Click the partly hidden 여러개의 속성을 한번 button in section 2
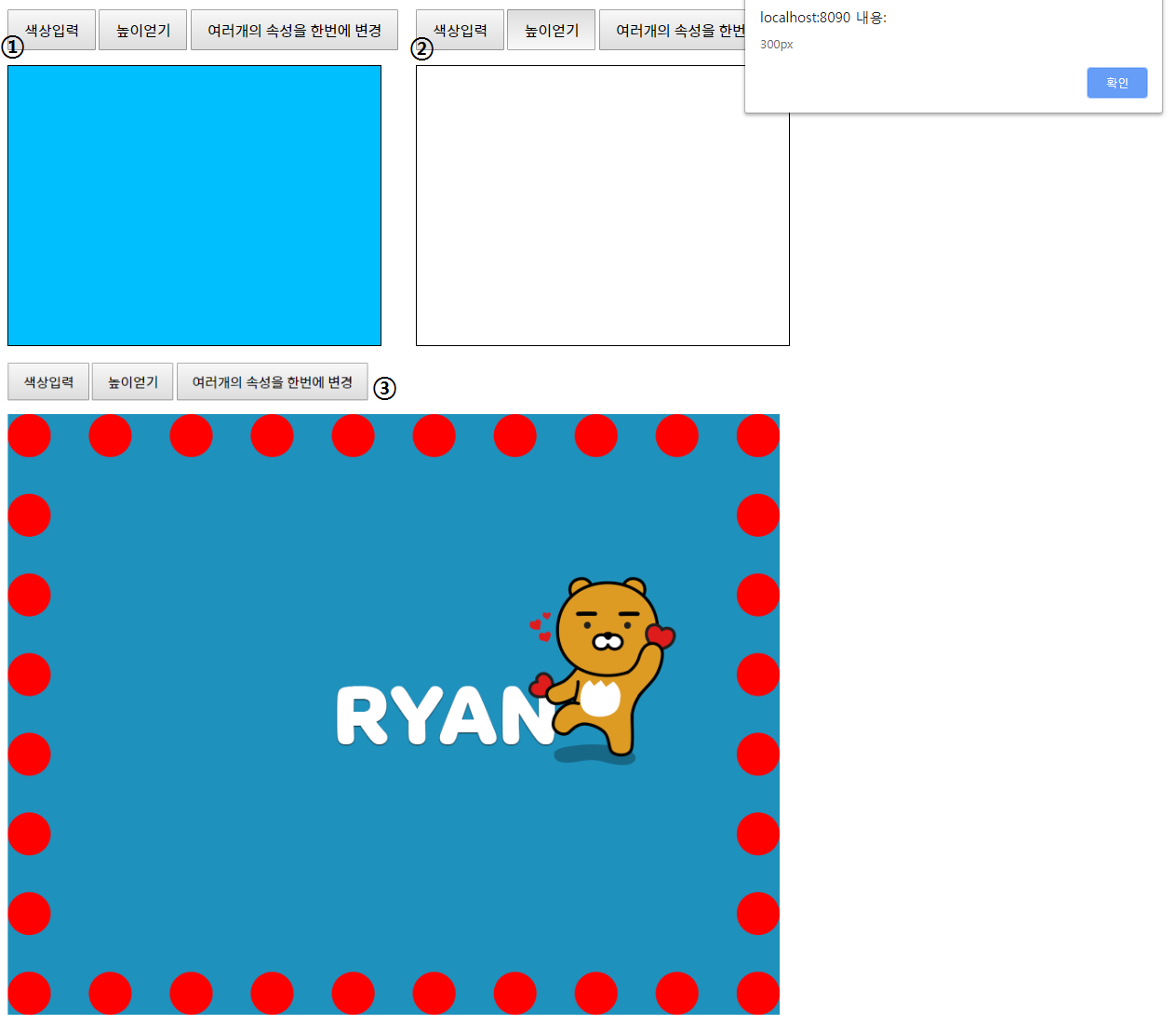This screenshot has width=1176, height=1029. click(x=672, y=30)
